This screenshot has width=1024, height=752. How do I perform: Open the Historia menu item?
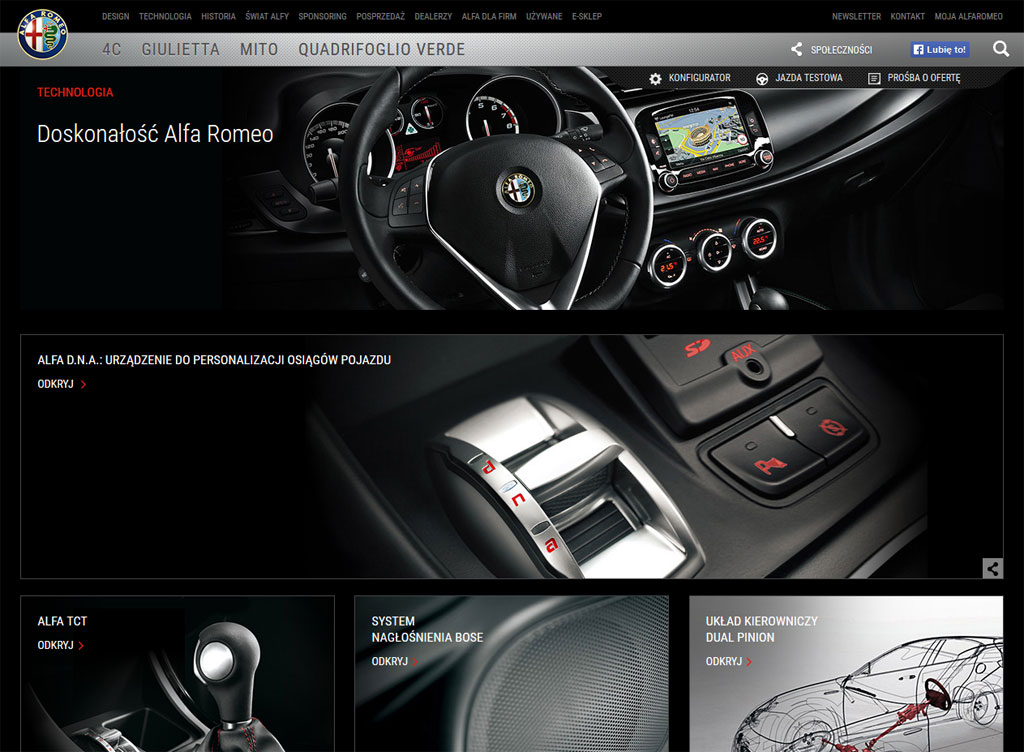pyautogui.click(x=218, y=16)
